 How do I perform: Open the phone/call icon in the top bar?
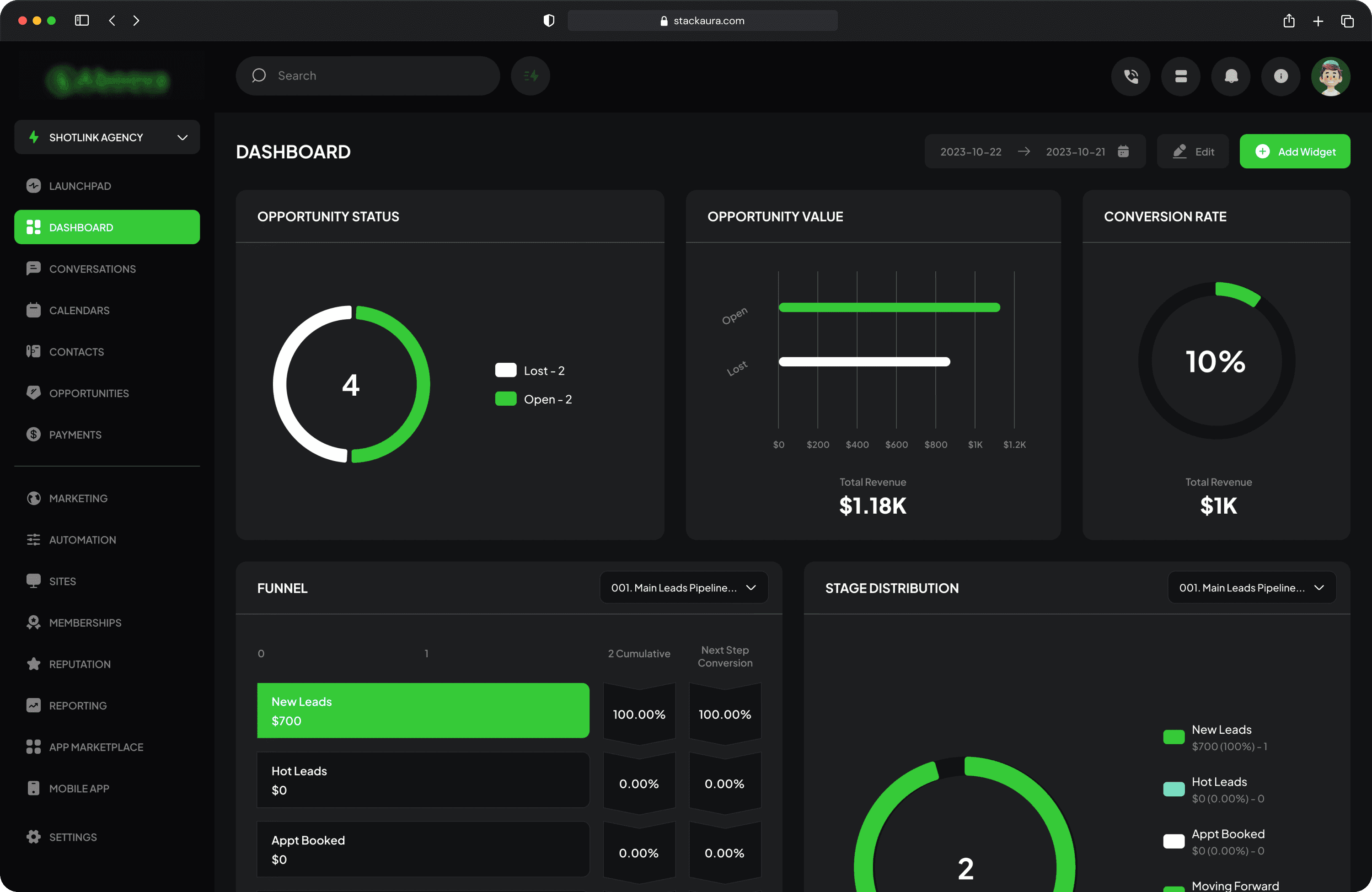click(x=1131, y=76)
